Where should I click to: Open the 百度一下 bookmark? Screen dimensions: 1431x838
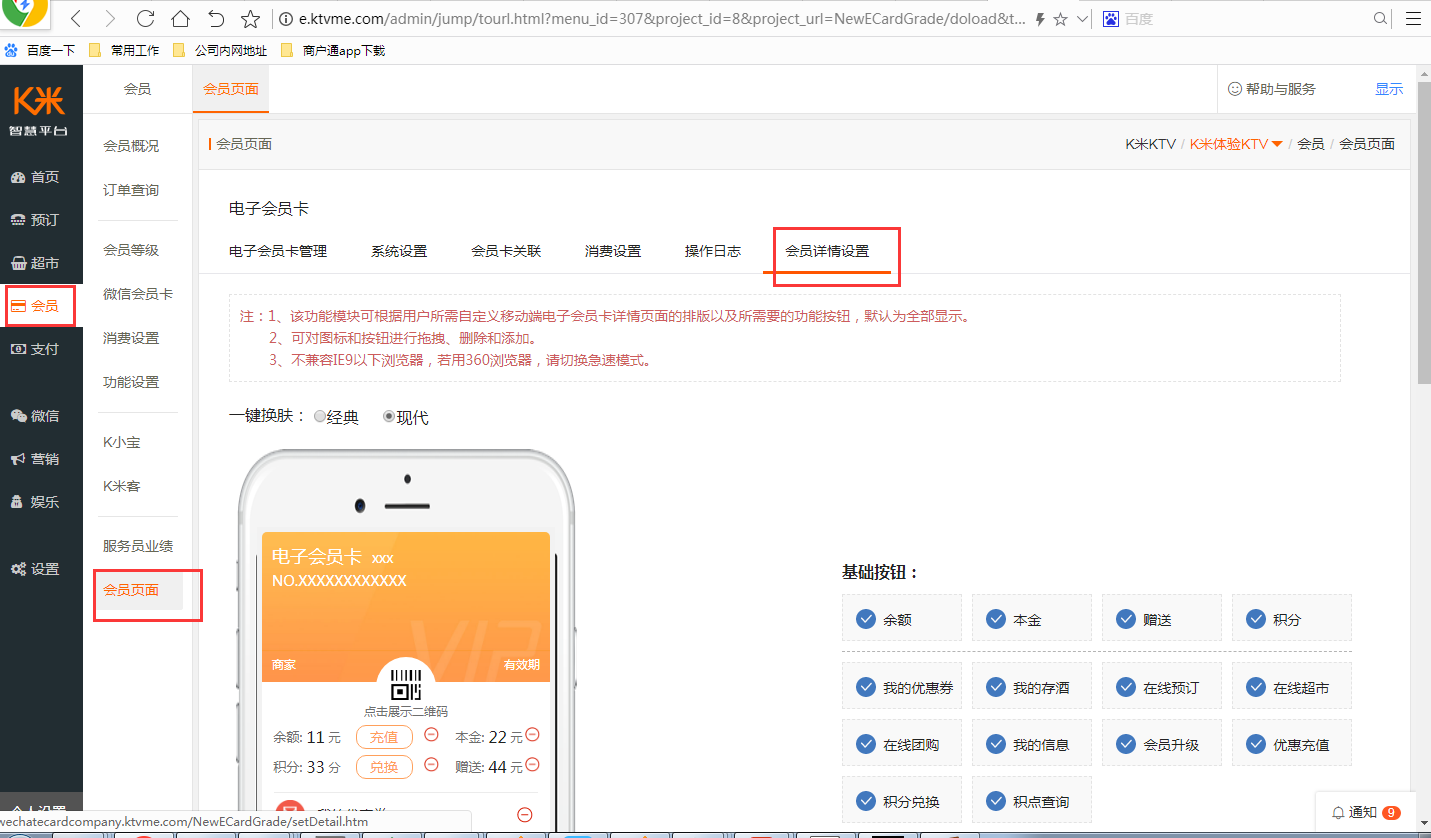tap(40, 50)
